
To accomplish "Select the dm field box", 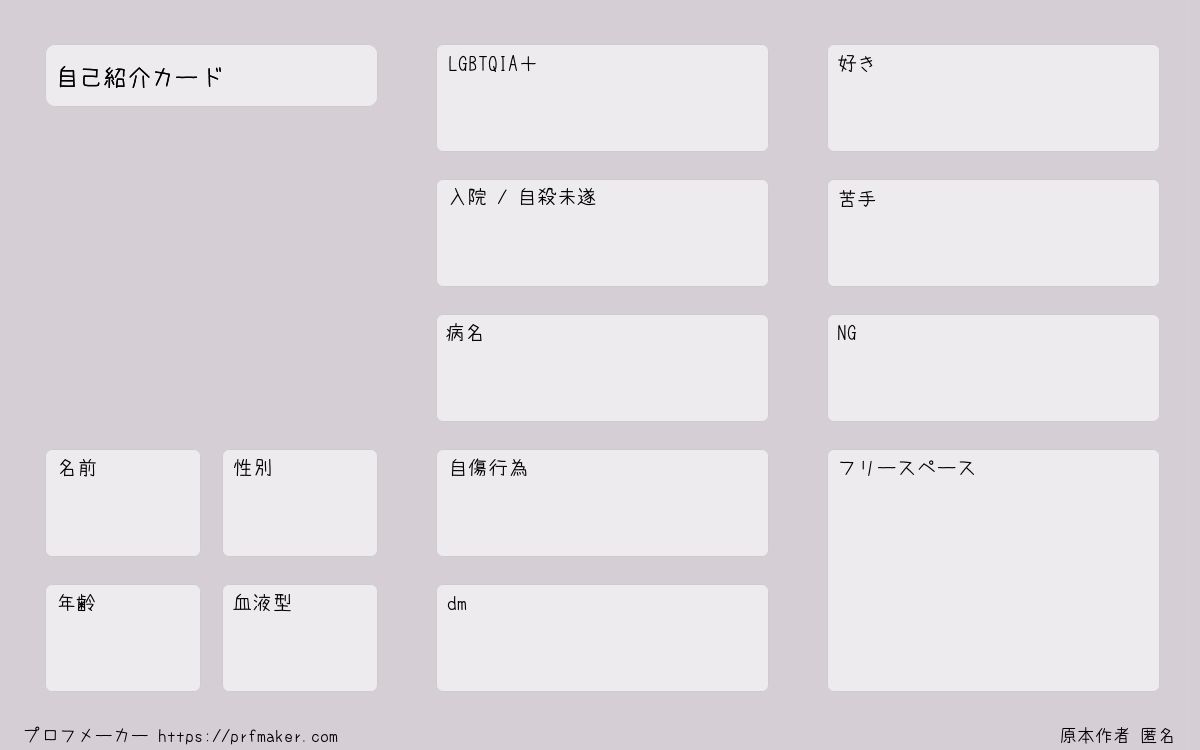I will coord(602,638).
